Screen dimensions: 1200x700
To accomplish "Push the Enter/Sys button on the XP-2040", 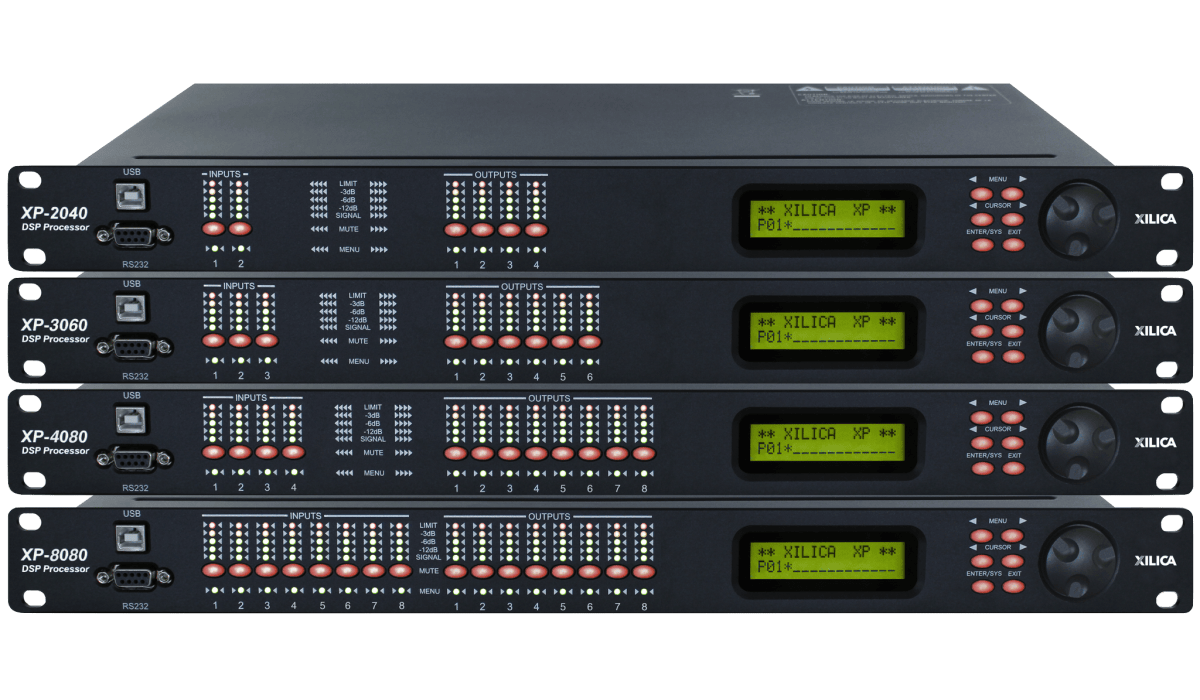I will 982,244.
